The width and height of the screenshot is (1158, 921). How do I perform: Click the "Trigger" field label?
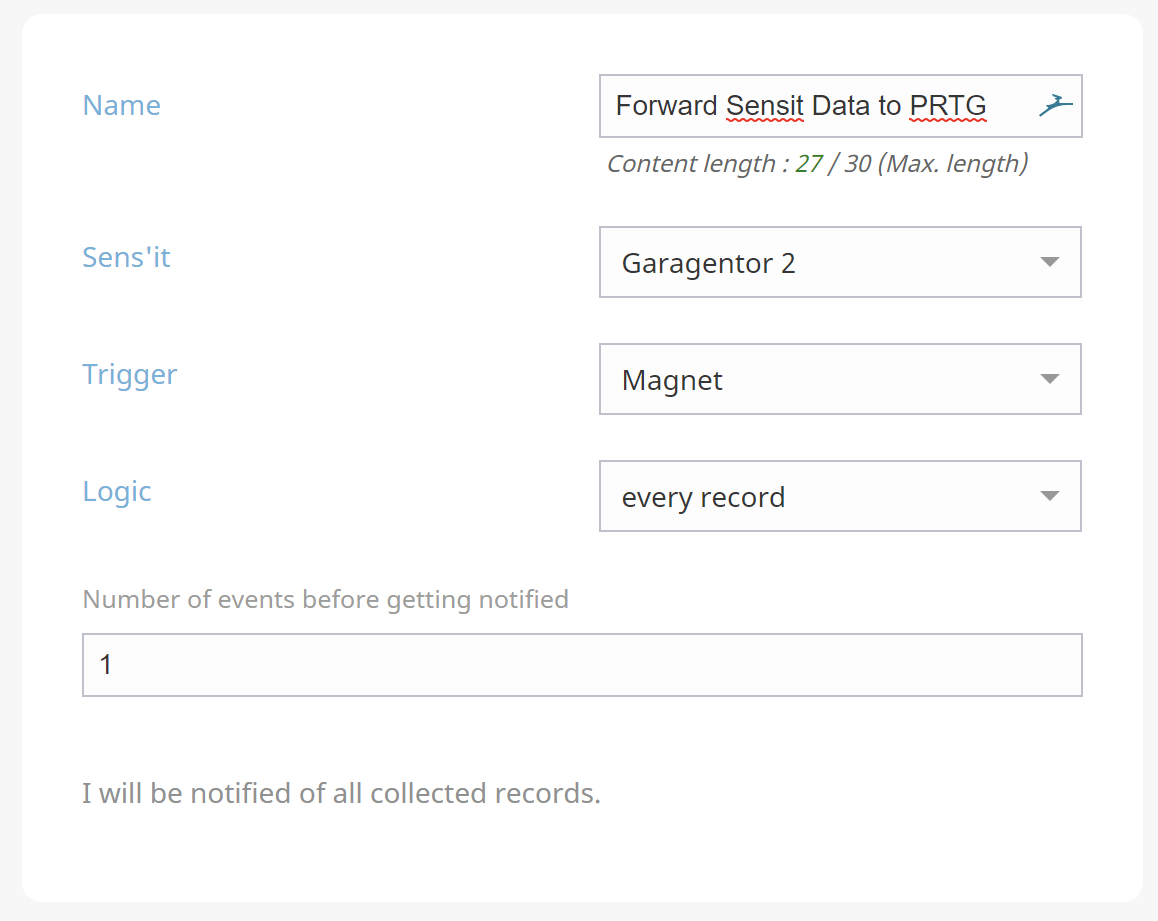(130, 374)
